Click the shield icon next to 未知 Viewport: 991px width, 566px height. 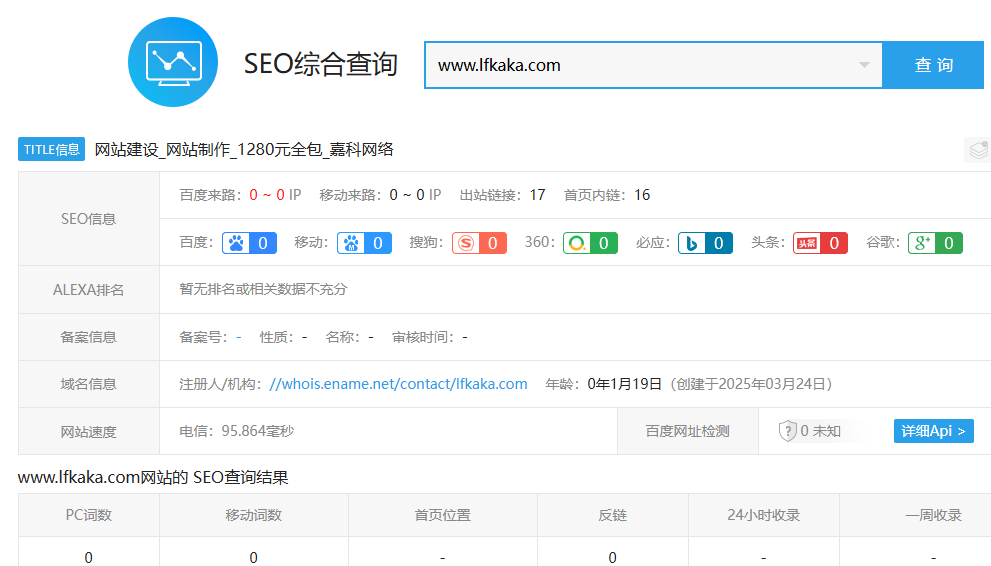[x=788, y=431]
